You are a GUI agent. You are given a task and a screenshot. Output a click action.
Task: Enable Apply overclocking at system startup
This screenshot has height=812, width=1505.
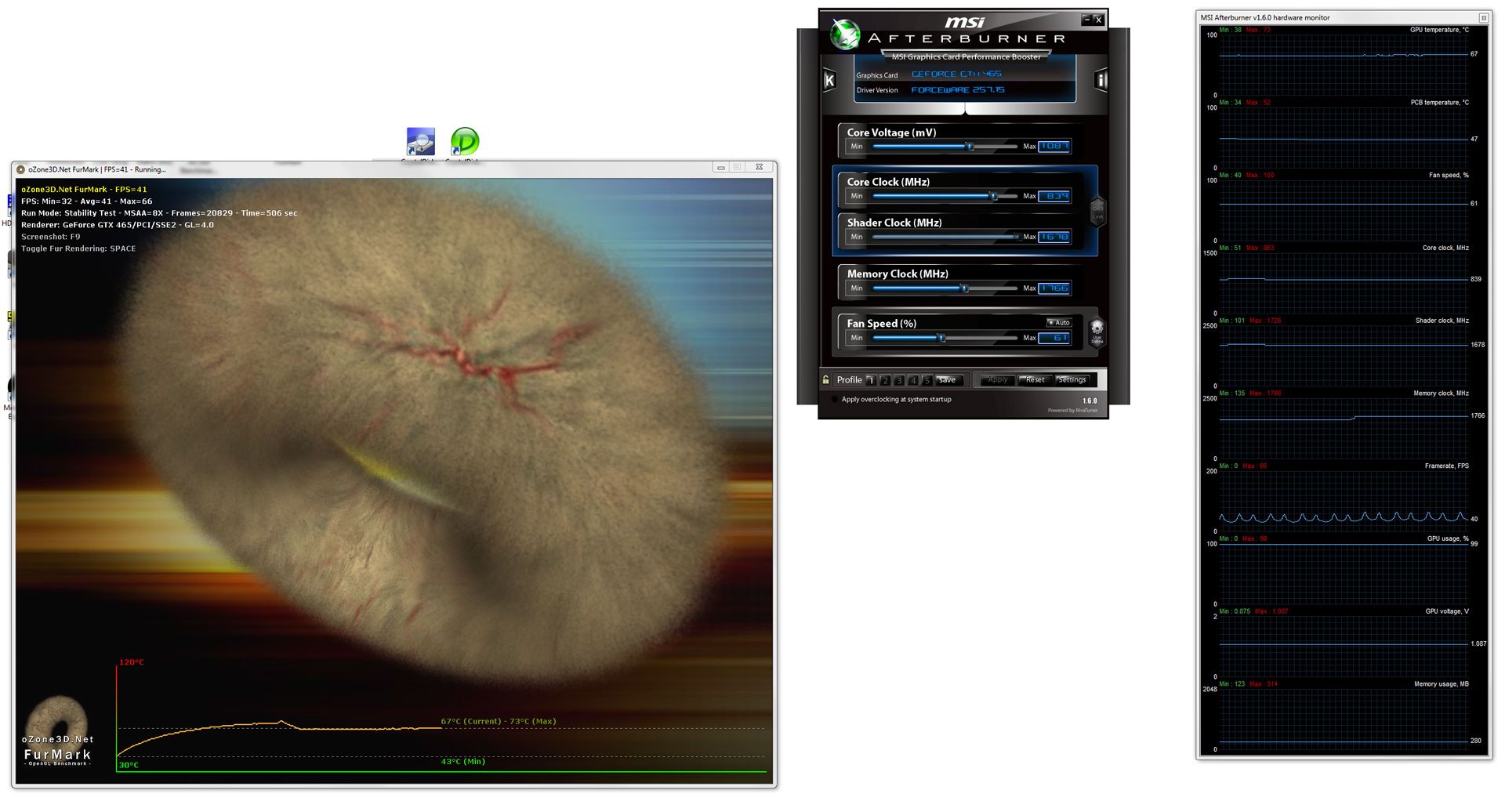(x=834, y=400)
